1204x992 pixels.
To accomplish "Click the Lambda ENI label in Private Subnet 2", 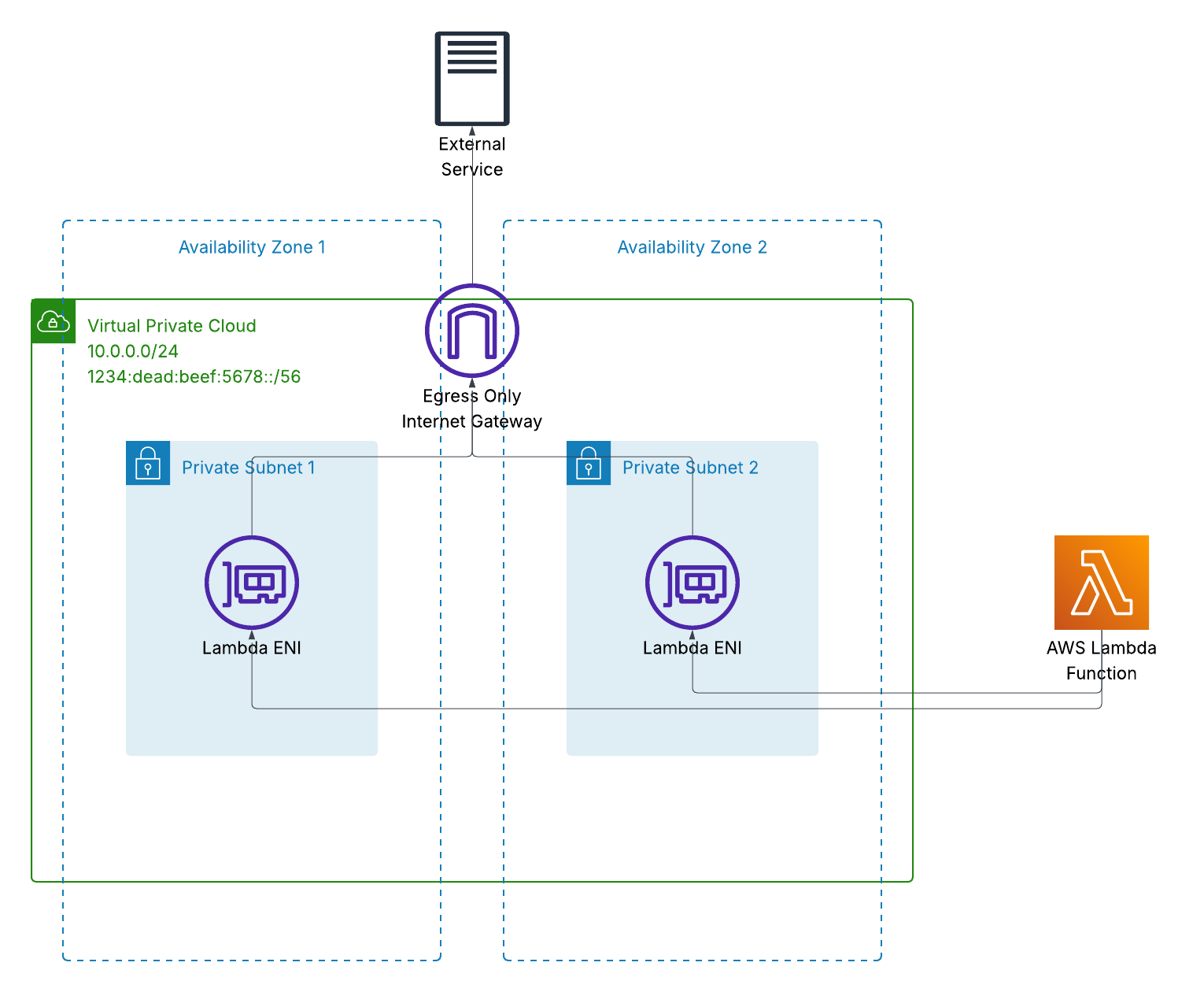I will tap(692, 648).
